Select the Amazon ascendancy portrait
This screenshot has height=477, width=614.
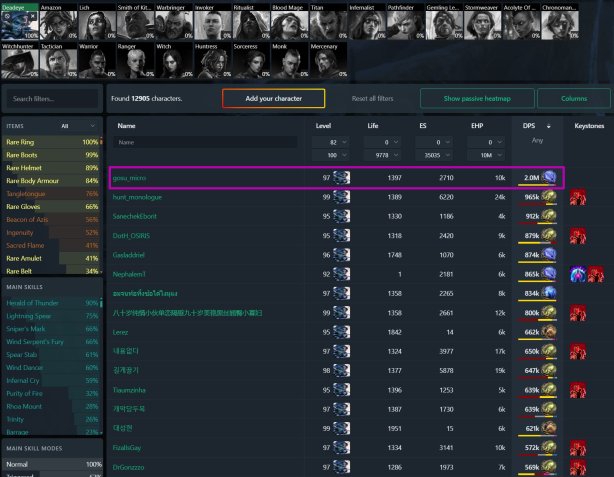(x=58, y=22)
